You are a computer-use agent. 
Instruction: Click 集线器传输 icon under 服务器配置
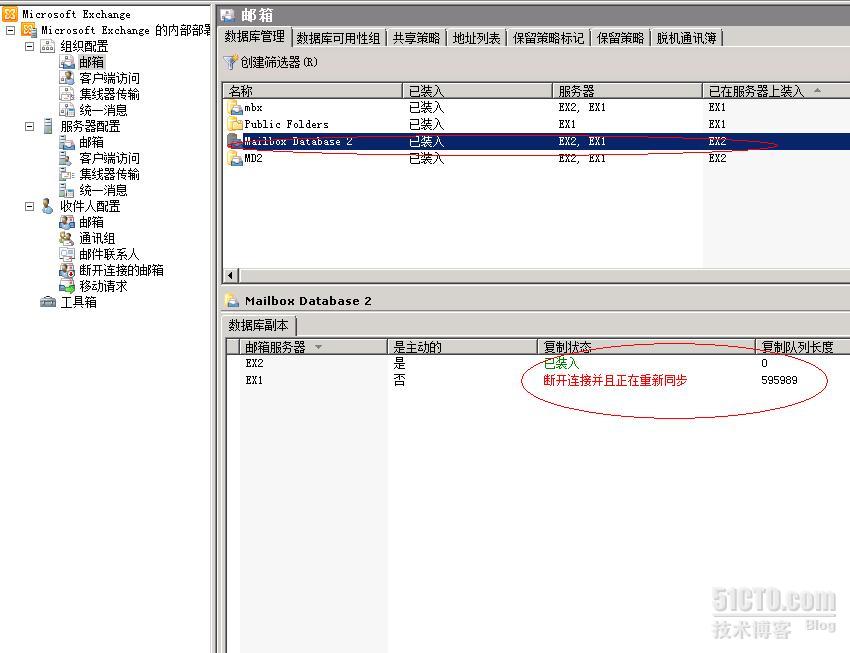tap(67, 174)
